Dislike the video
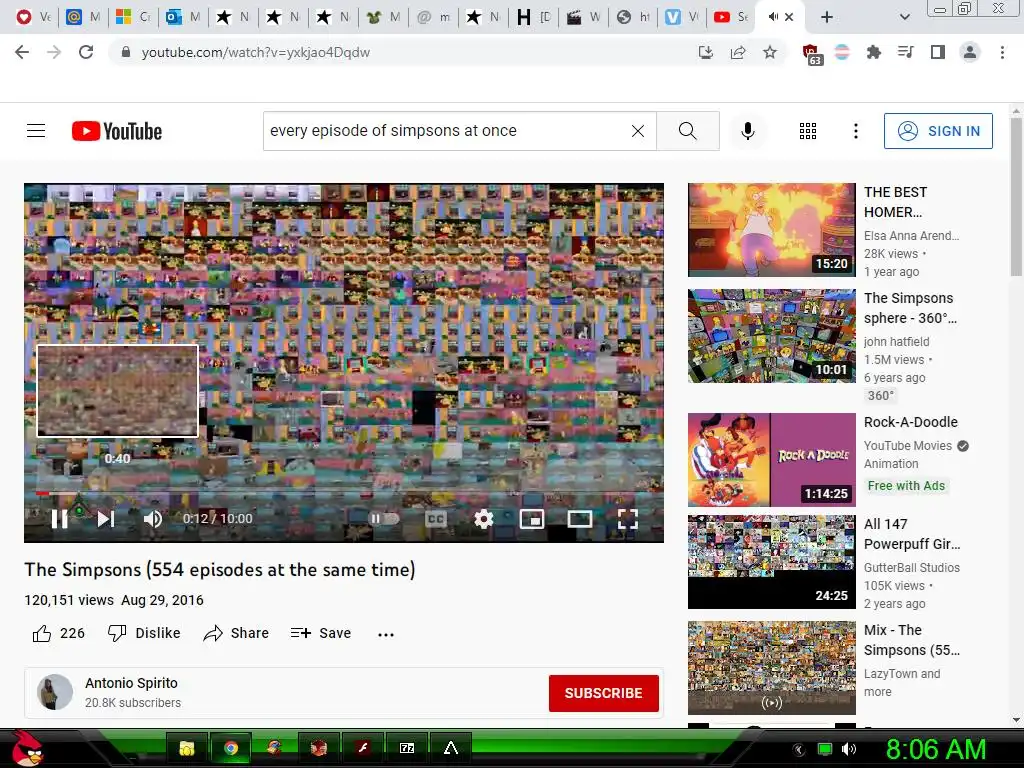This screenshot has width=1024, height=768. coord(144,633)
